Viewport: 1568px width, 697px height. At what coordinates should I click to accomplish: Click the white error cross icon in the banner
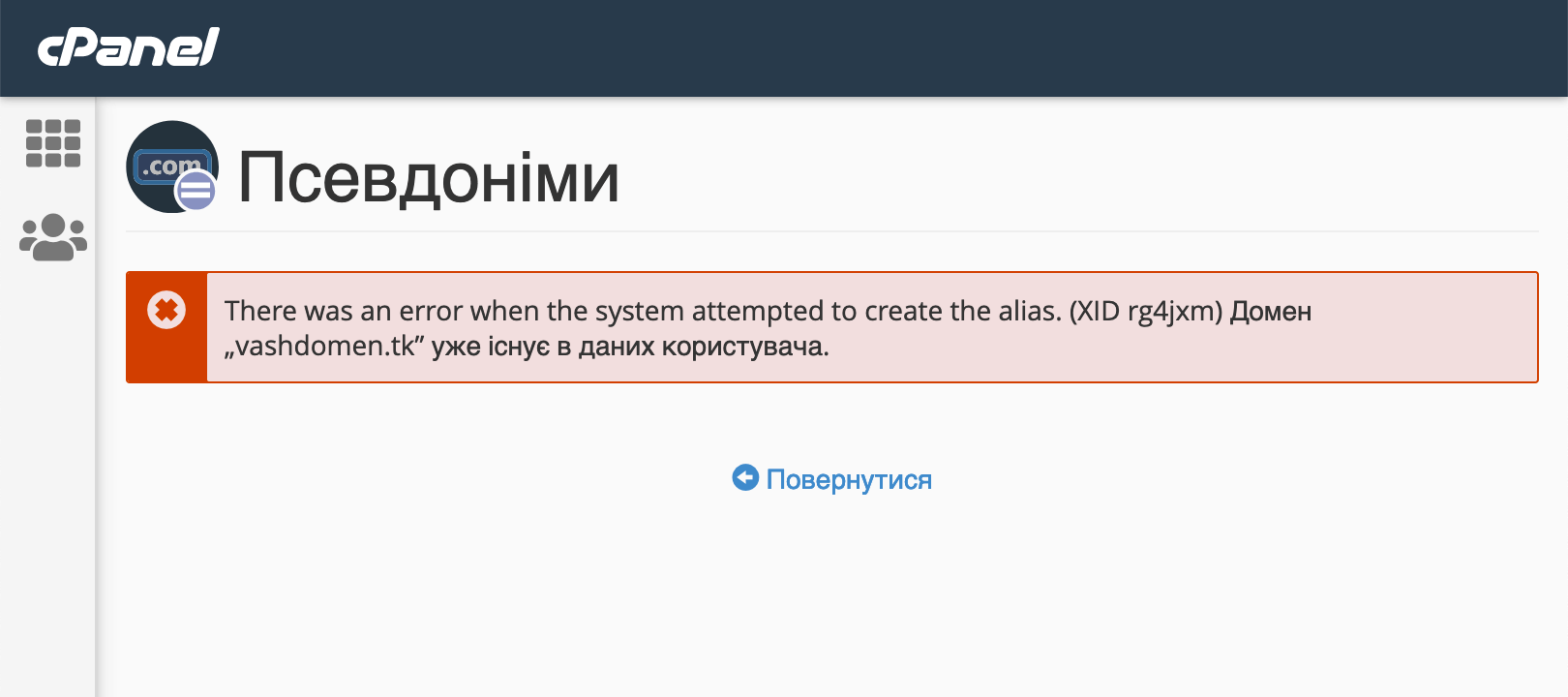tap(166, 310)
